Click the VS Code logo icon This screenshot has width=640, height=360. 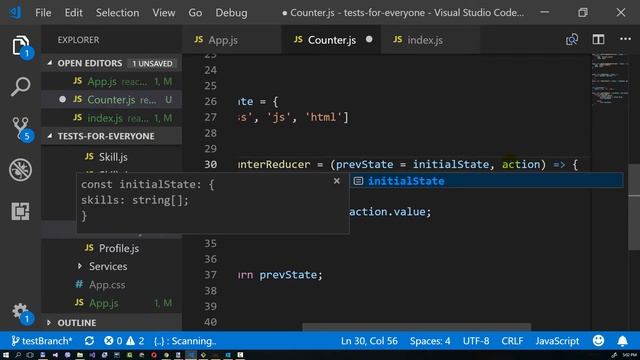pos(15,12)
